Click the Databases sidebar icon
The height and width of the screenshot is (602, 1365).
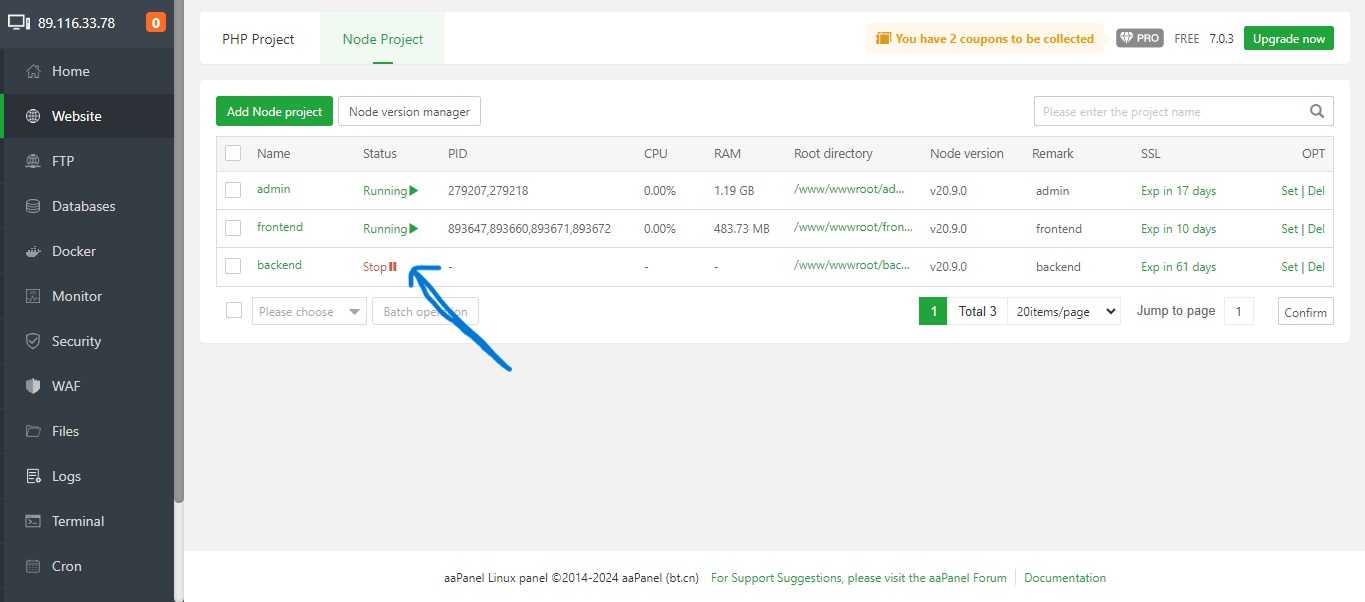(34, 206)
